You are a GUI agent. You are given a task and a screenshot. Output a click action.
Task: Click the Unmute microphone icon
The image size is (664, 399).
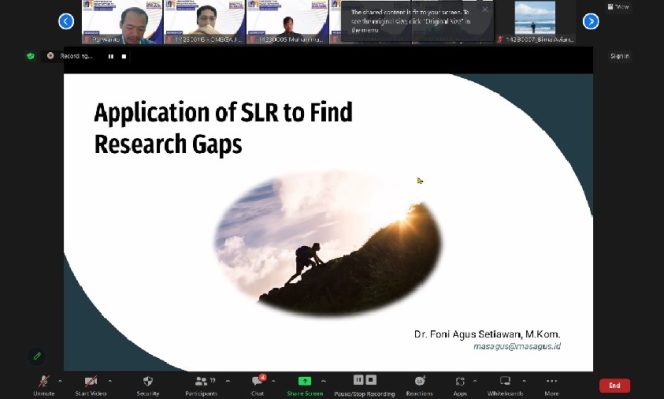44,381
